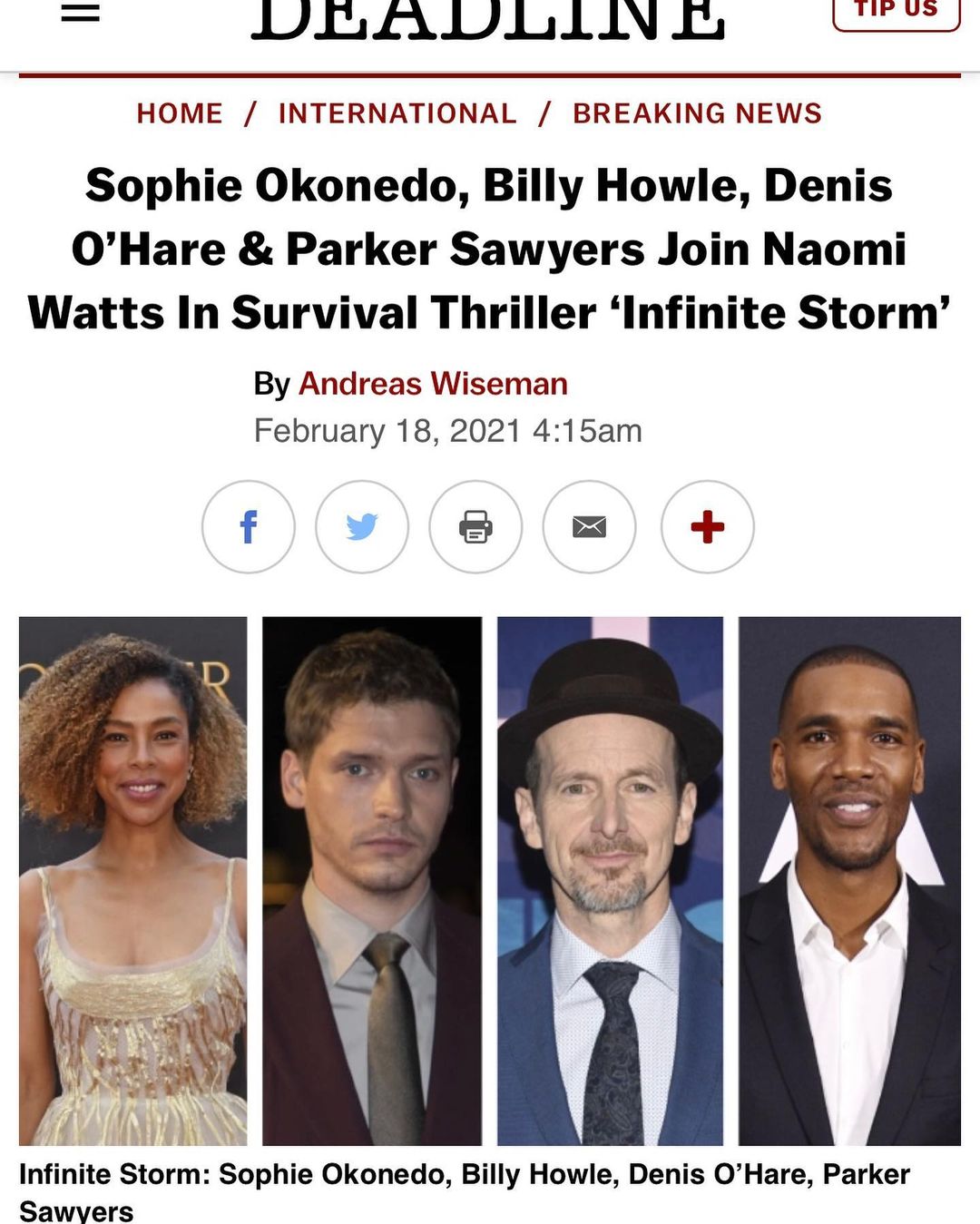Share article on Facebook
Screen dimensions: 980x1224
click(248, 526)
